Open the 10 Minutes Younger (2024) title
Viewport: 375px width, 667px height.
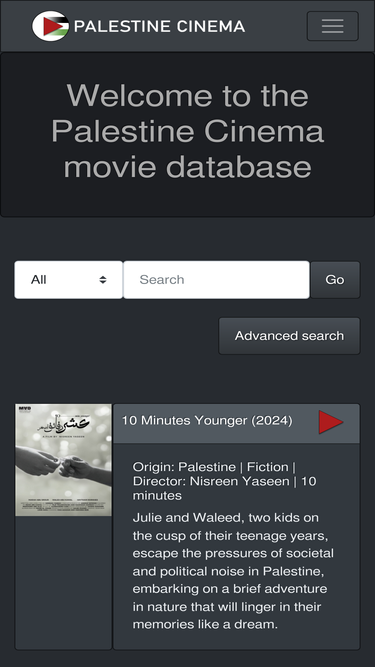(207, 421)
